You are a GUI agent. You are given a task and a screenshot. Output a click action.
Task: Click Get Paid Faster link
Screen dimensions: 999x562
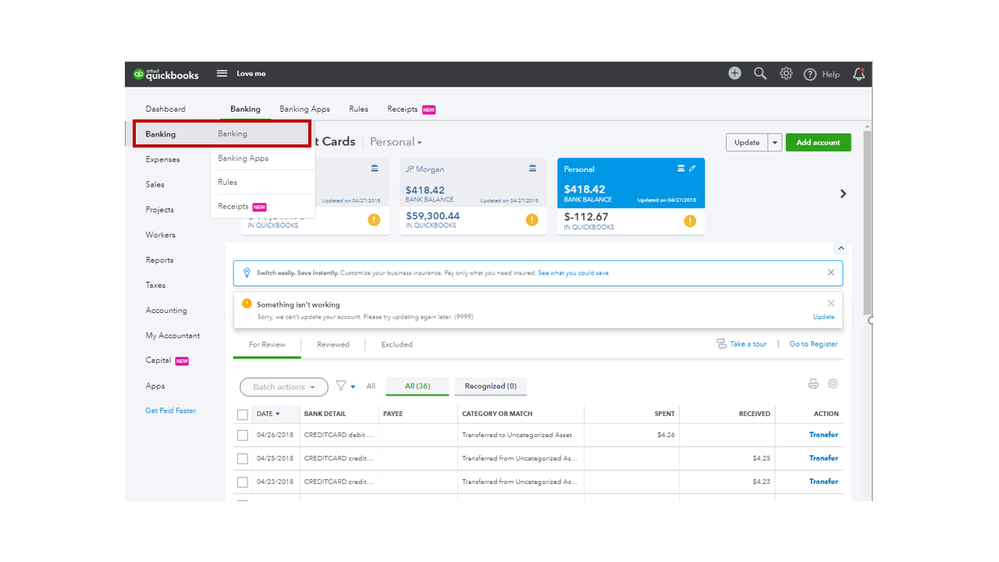170,411
